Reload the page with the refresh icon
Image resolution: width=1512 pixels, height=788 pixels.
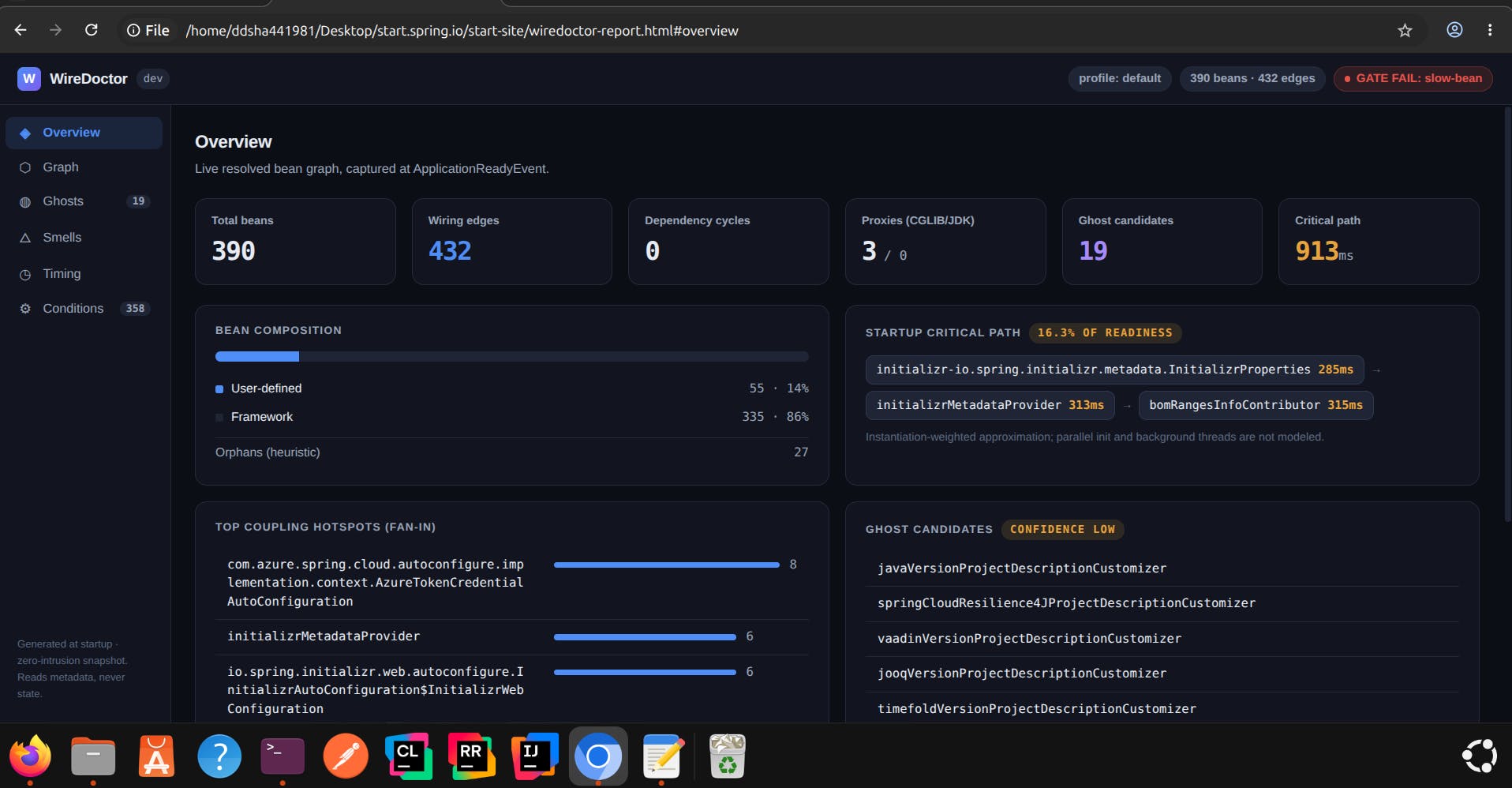coord(92,30)
